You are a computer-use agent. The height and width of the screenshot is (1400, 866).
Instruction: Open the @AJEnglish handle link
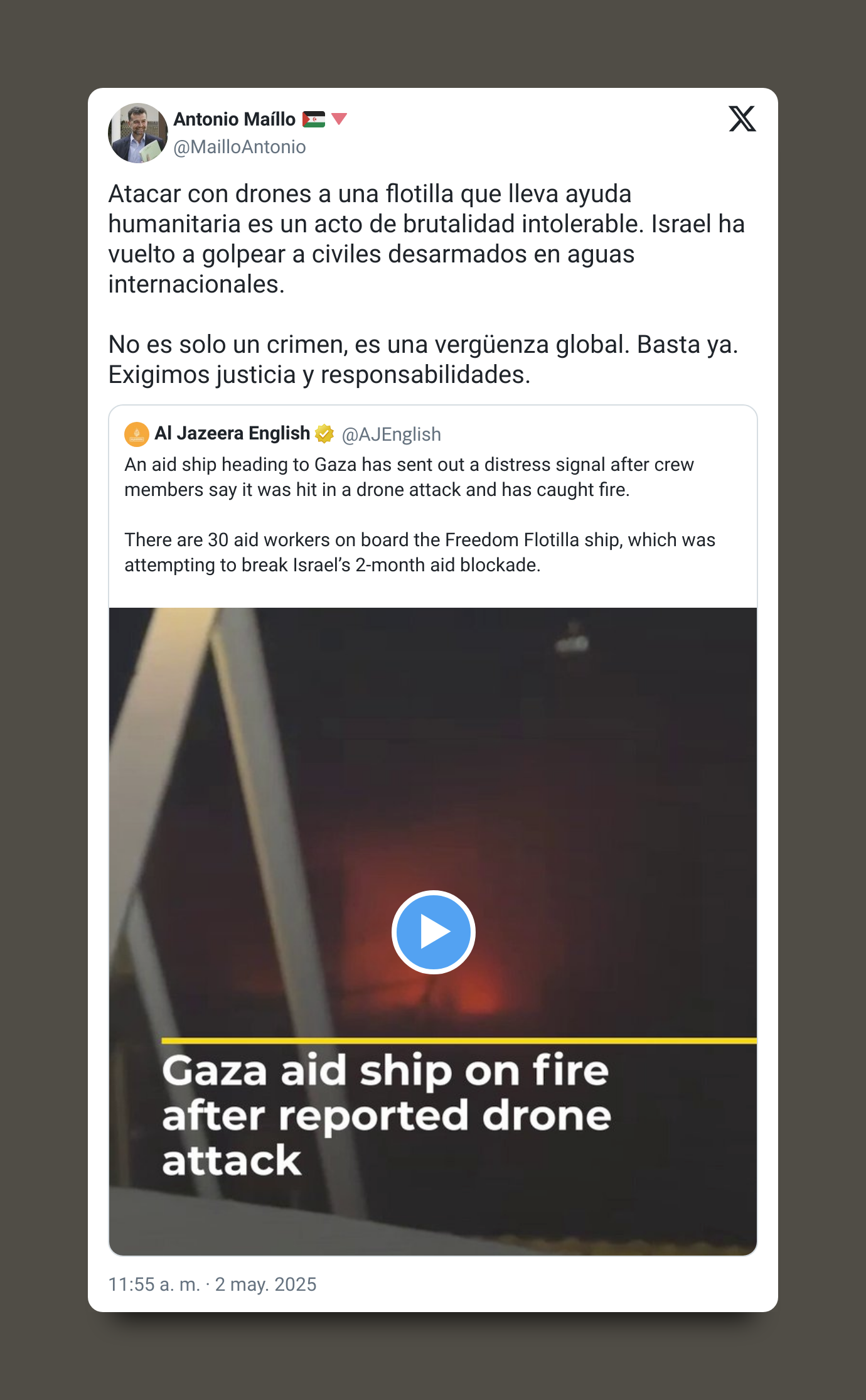coord(391,434)
